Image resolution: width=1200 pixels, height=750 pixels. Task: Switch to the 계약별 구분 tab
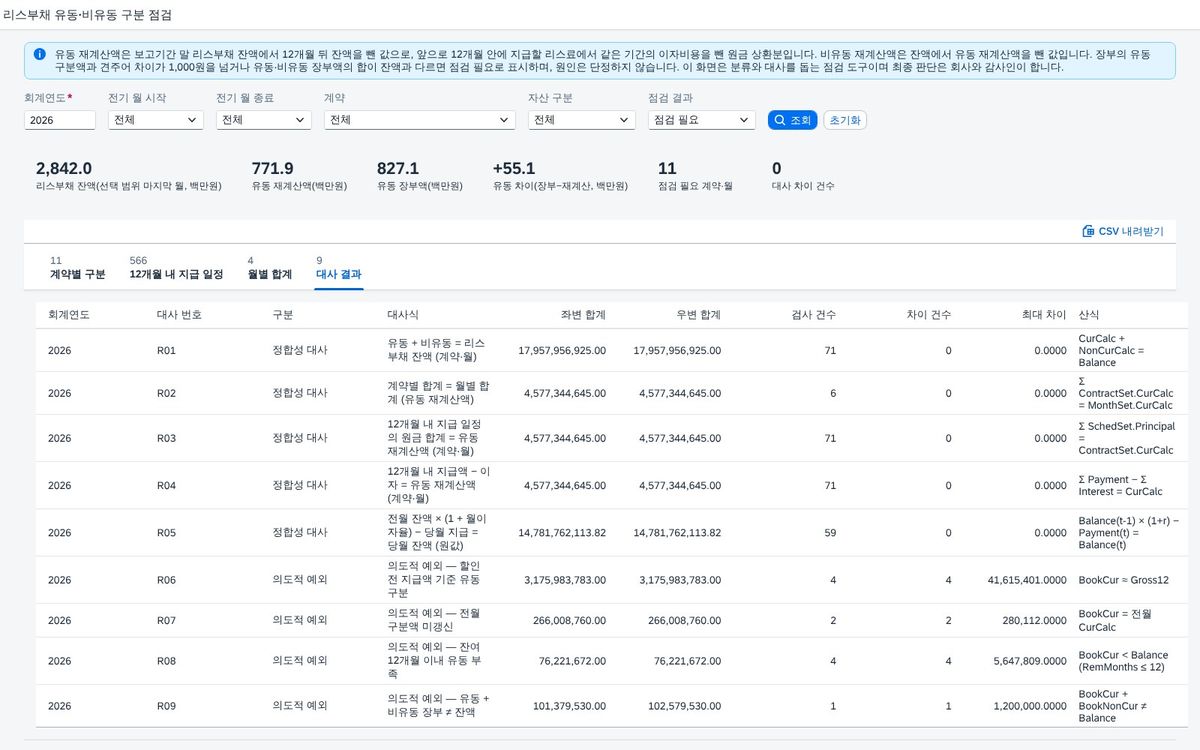pos(77,268)
